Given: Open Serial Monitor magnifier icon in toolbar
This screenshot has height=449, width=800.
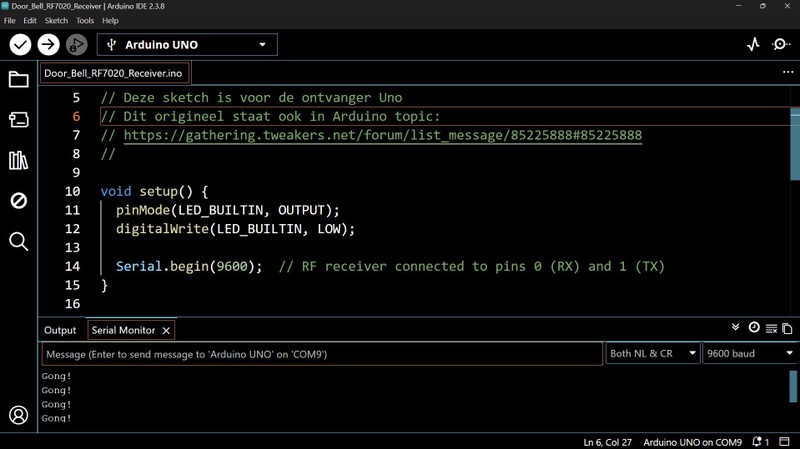Looking at the screenshot, I should (781, 45).
